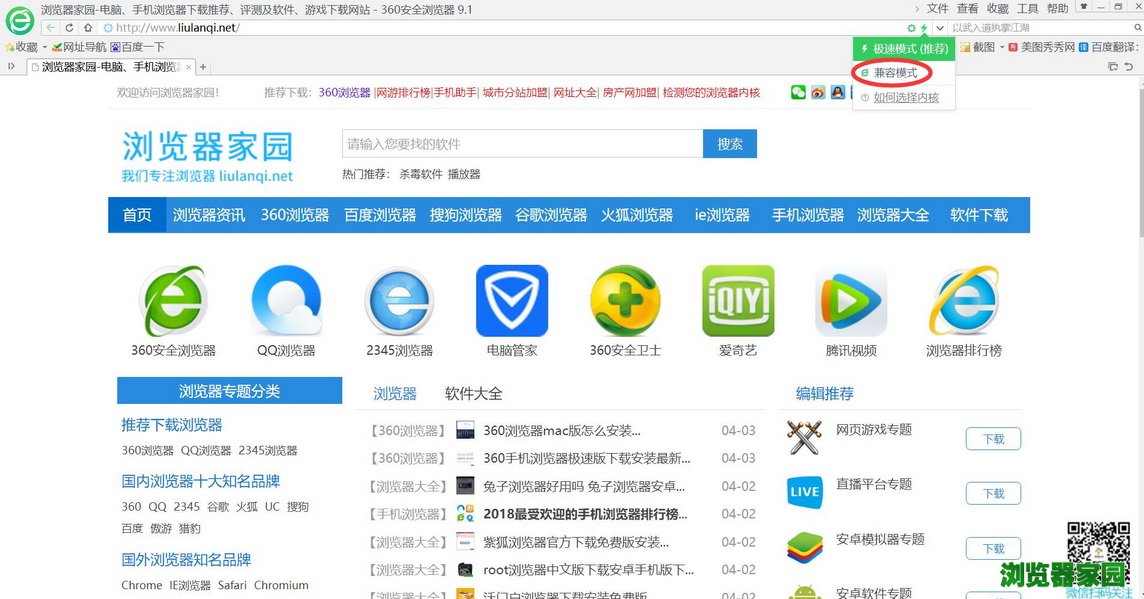Open a new tab with plus button
Viewport: 1144px width, 599px height.
pos(203,67)
